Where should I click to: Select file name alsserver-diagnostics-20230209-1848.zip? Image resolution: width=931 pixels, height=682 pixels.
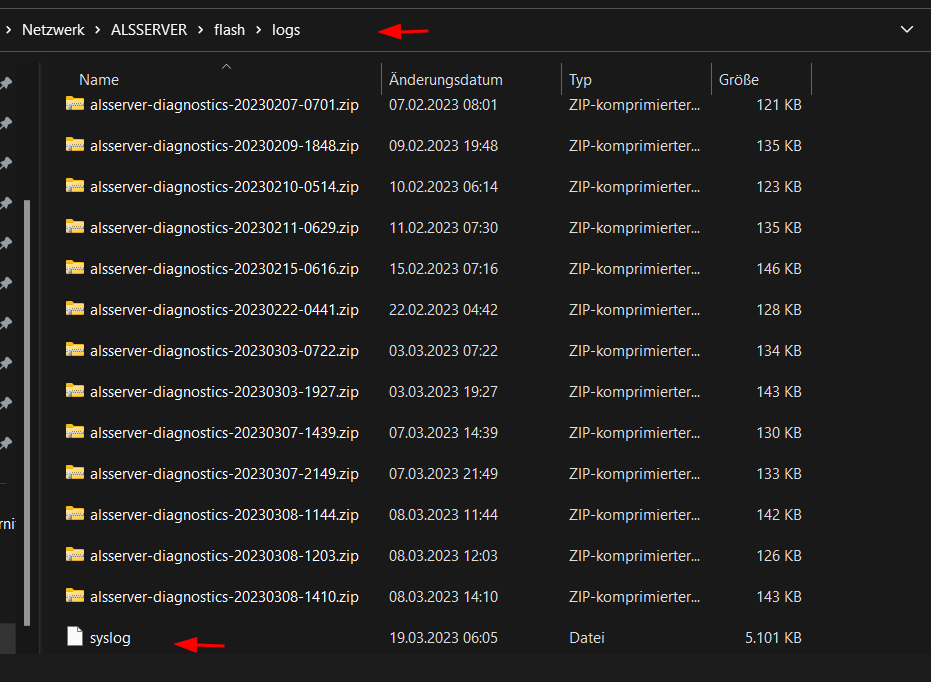tap(224, 146)
